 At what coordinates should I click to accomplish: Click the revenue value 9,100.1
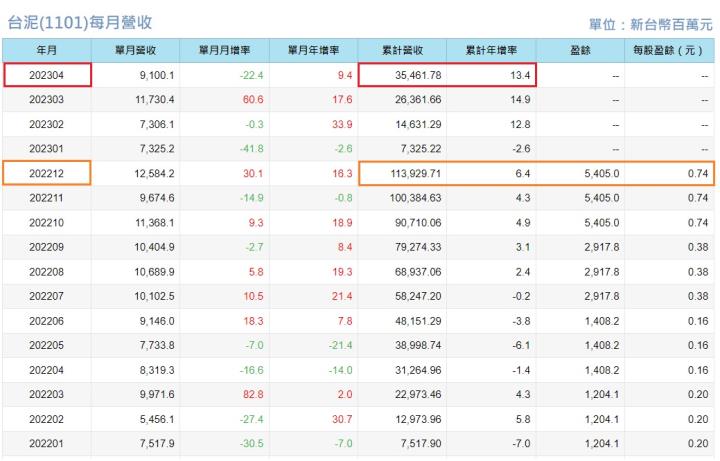coord(157,75)
